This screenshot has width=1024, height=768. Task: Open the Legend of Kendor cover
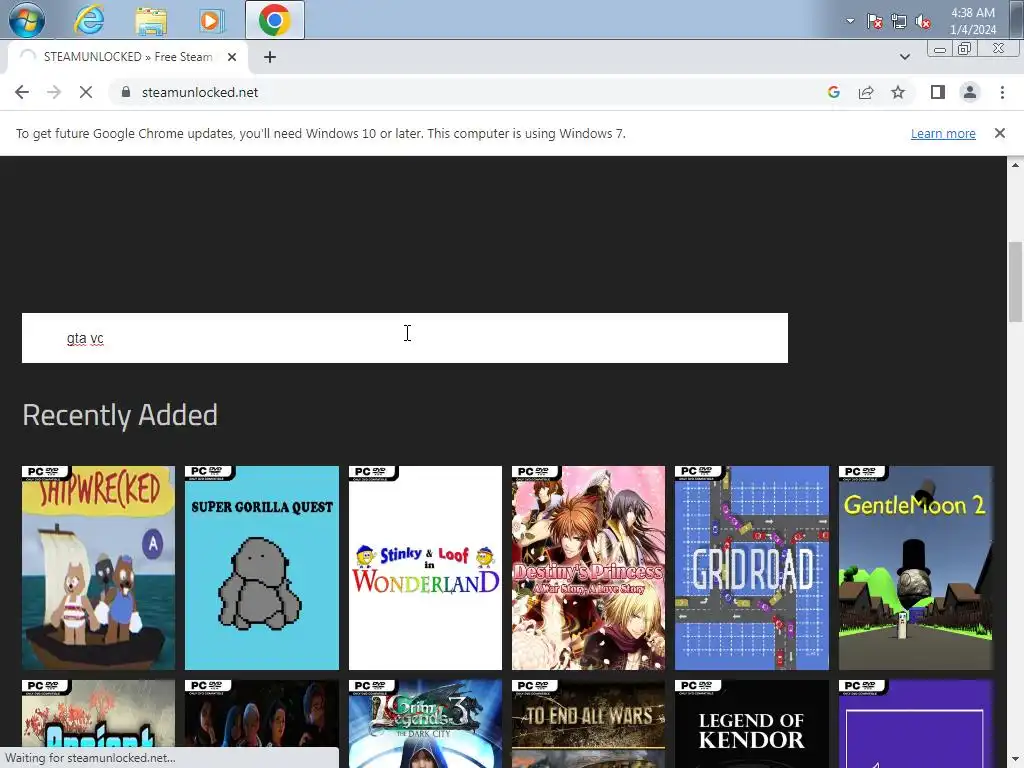pos(752,724)
